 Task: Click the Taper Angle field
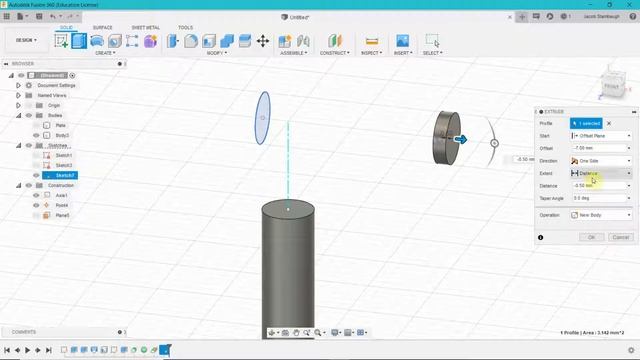point(601,198)
